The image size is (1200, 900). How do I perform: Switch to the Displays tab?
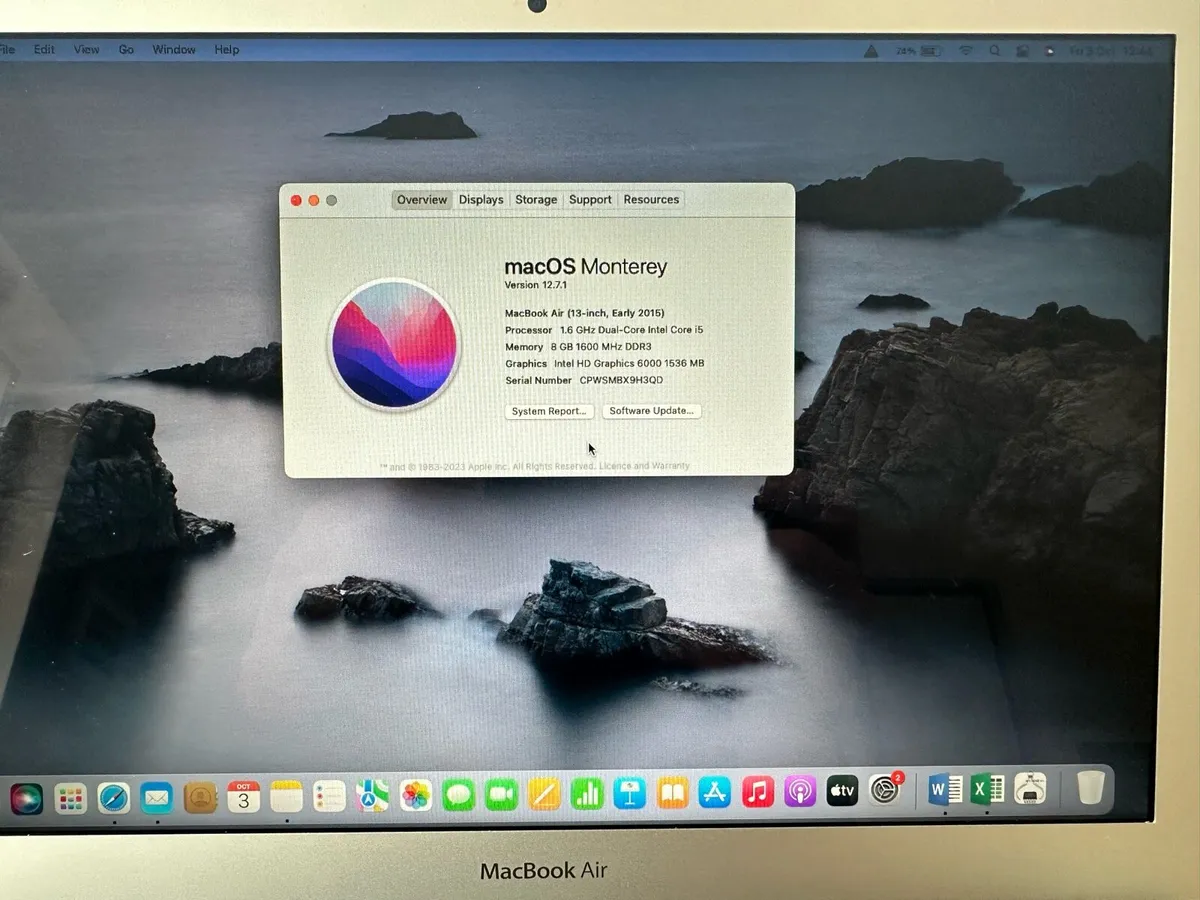click(481, 200)
